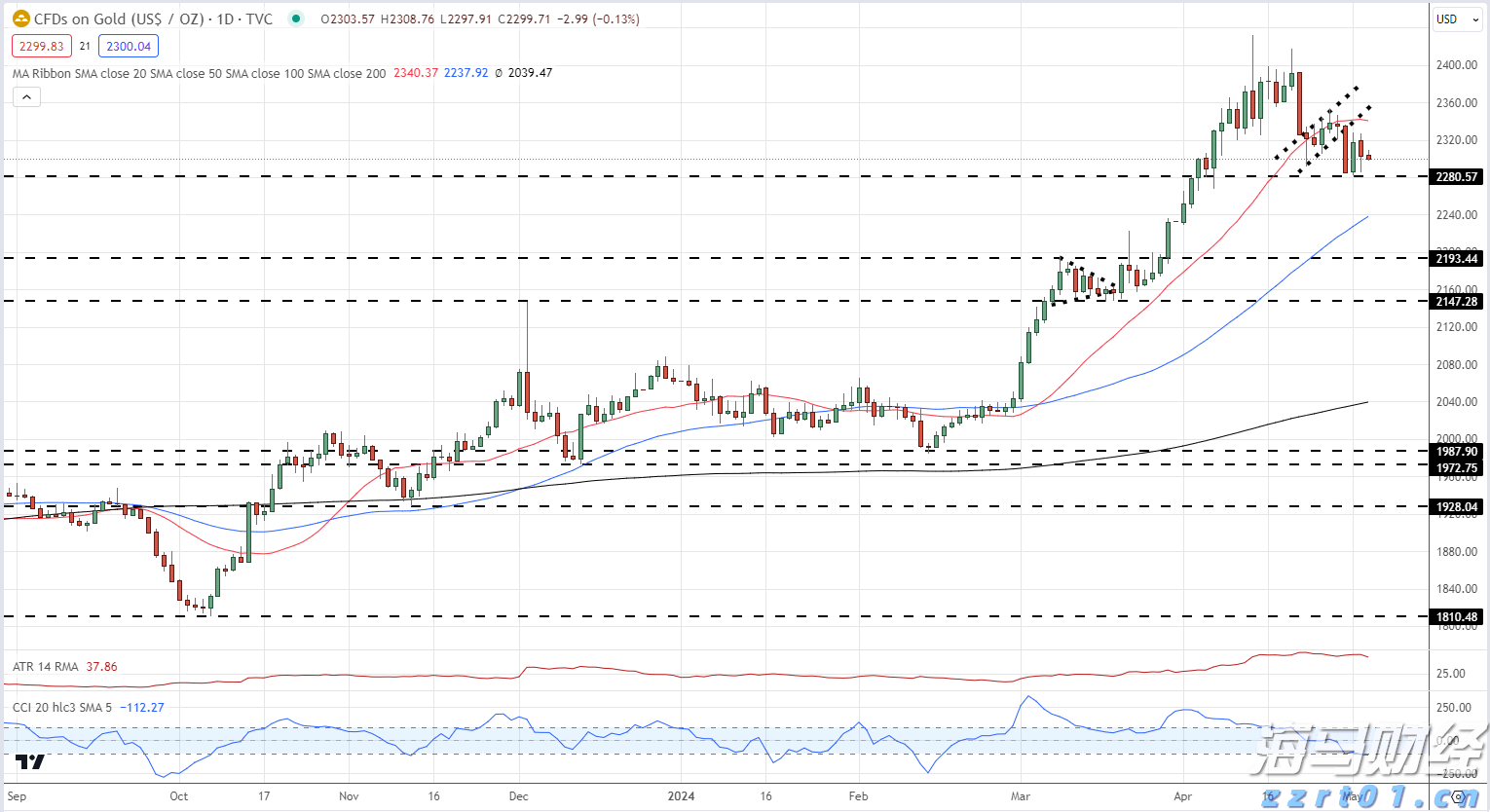
Task: Collapse the indicator legend with chevron button
Action: pos(26,96)
